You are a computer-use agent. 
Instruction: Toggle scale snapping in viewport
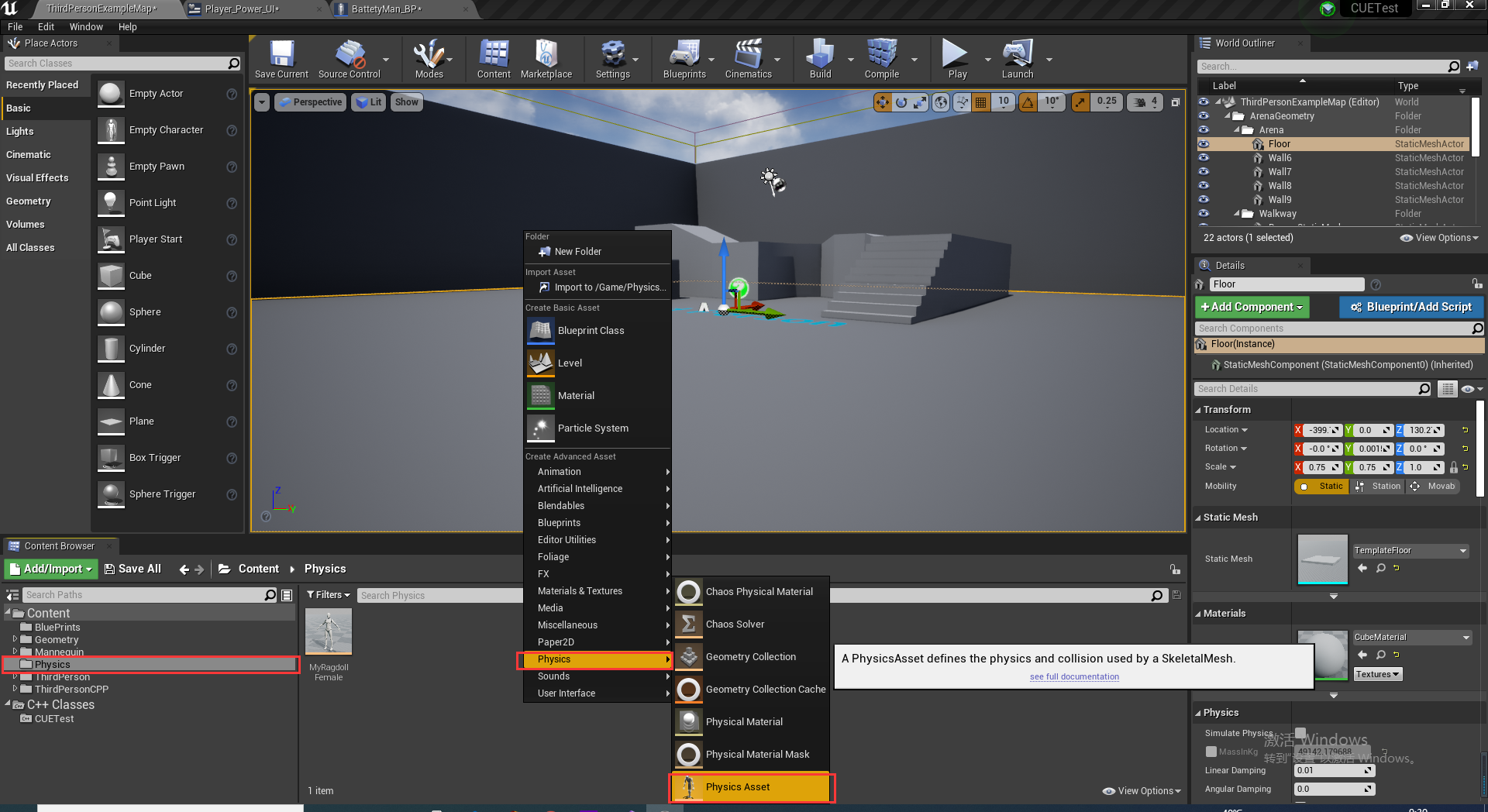pos(1080,102)
